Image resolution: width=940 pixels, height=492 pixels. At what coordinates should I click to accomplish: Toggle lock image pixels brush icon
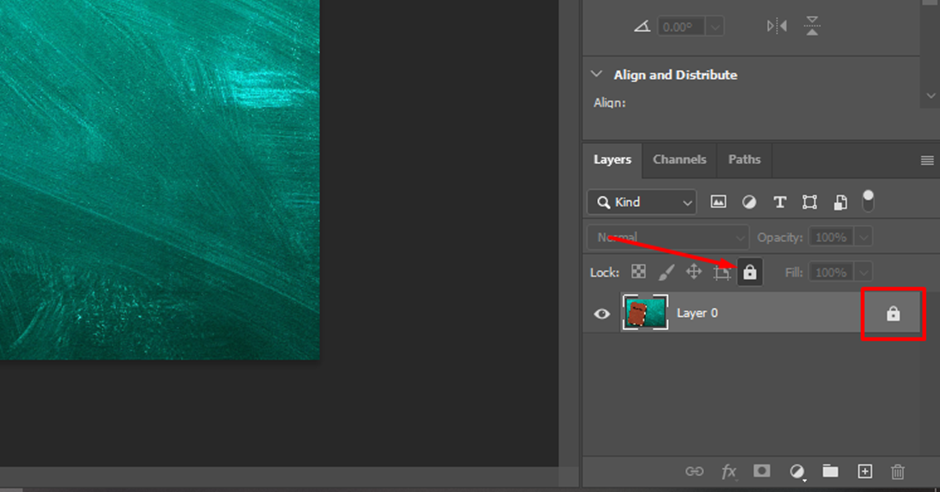click(666, 272)
